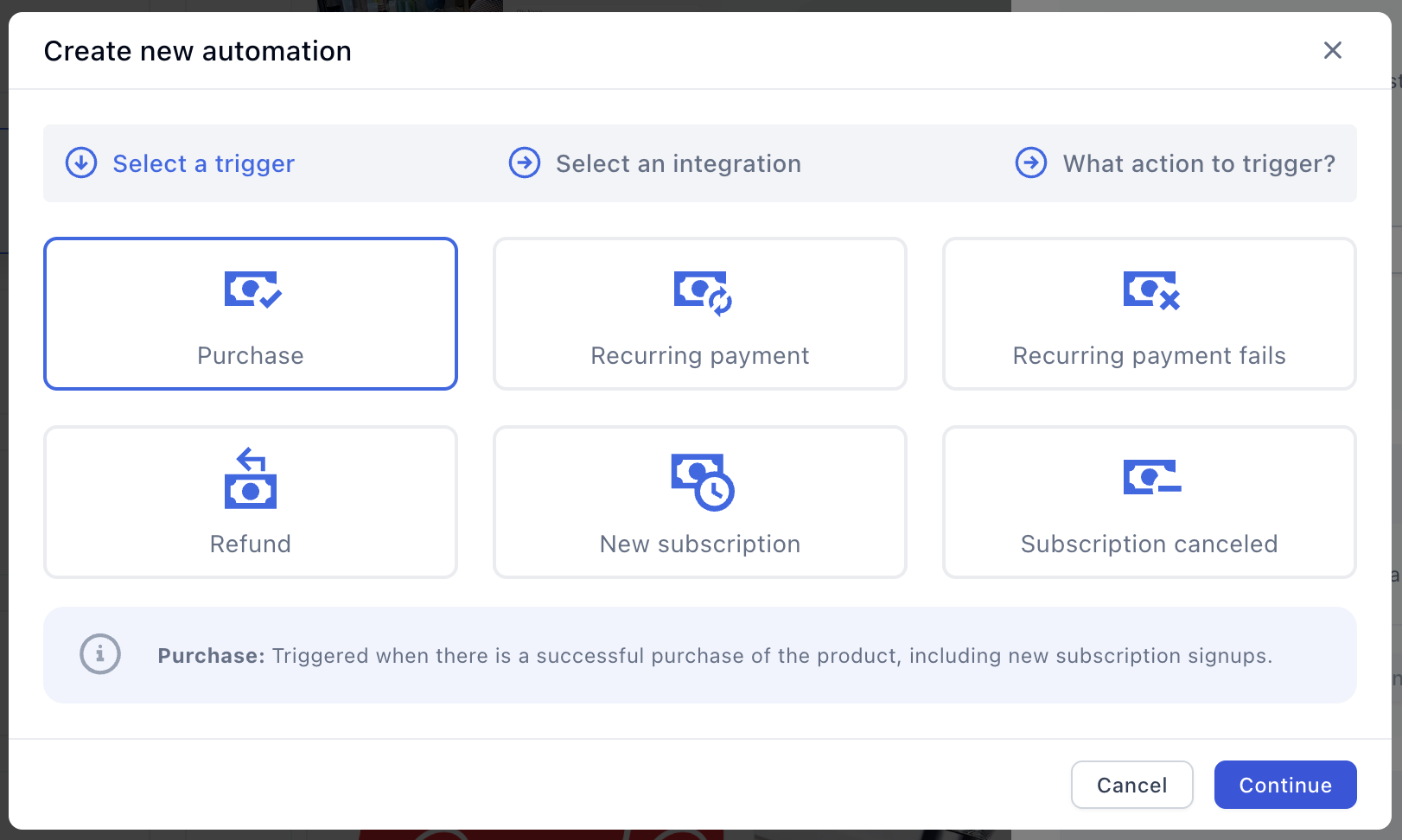Click arrow circle beside What action to trigger
Image resolution: width=1402 pixels, height=840 pixels.
[1031, 162]
